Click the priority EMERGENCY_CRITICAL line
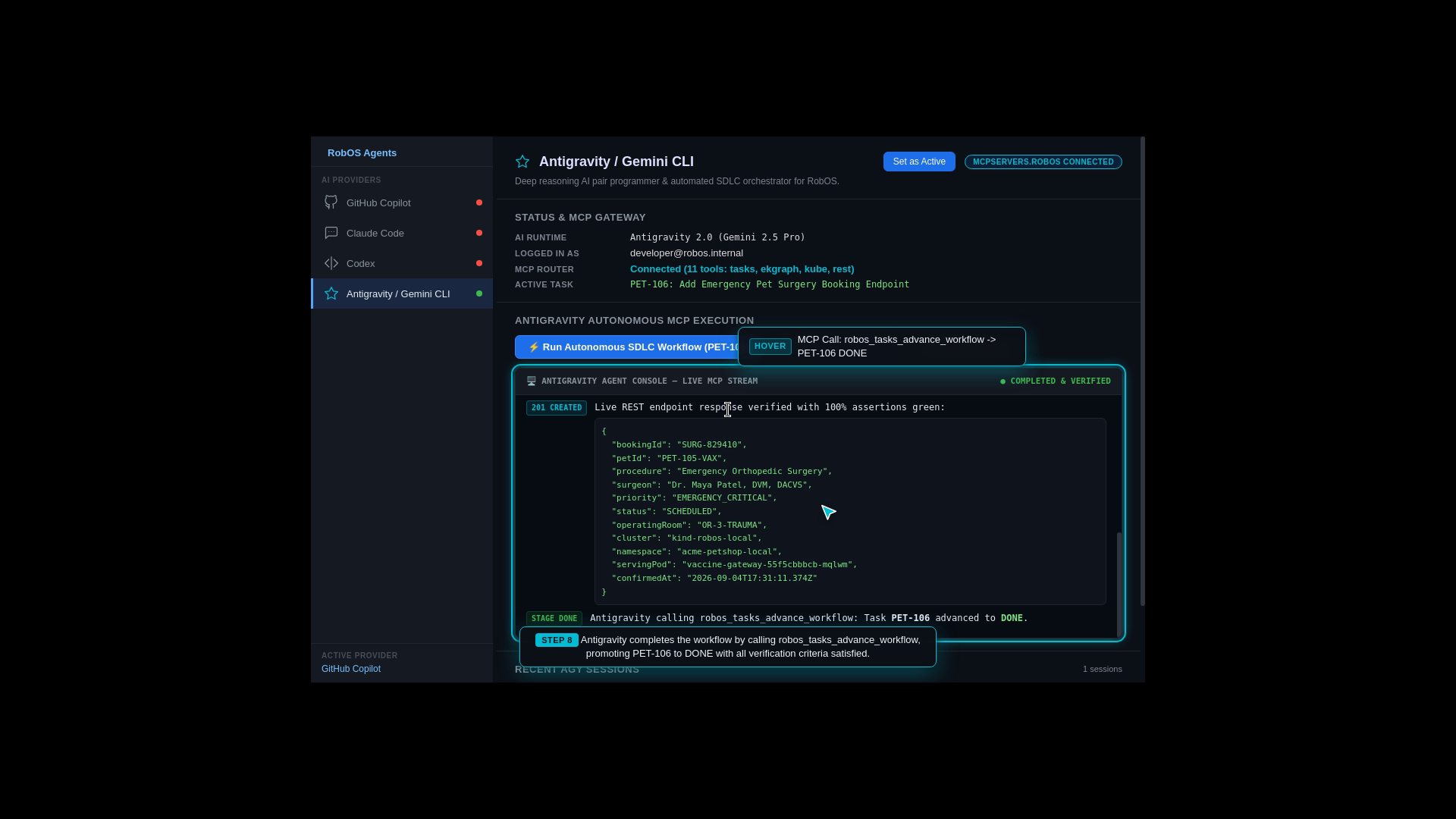 coord(695,498)
